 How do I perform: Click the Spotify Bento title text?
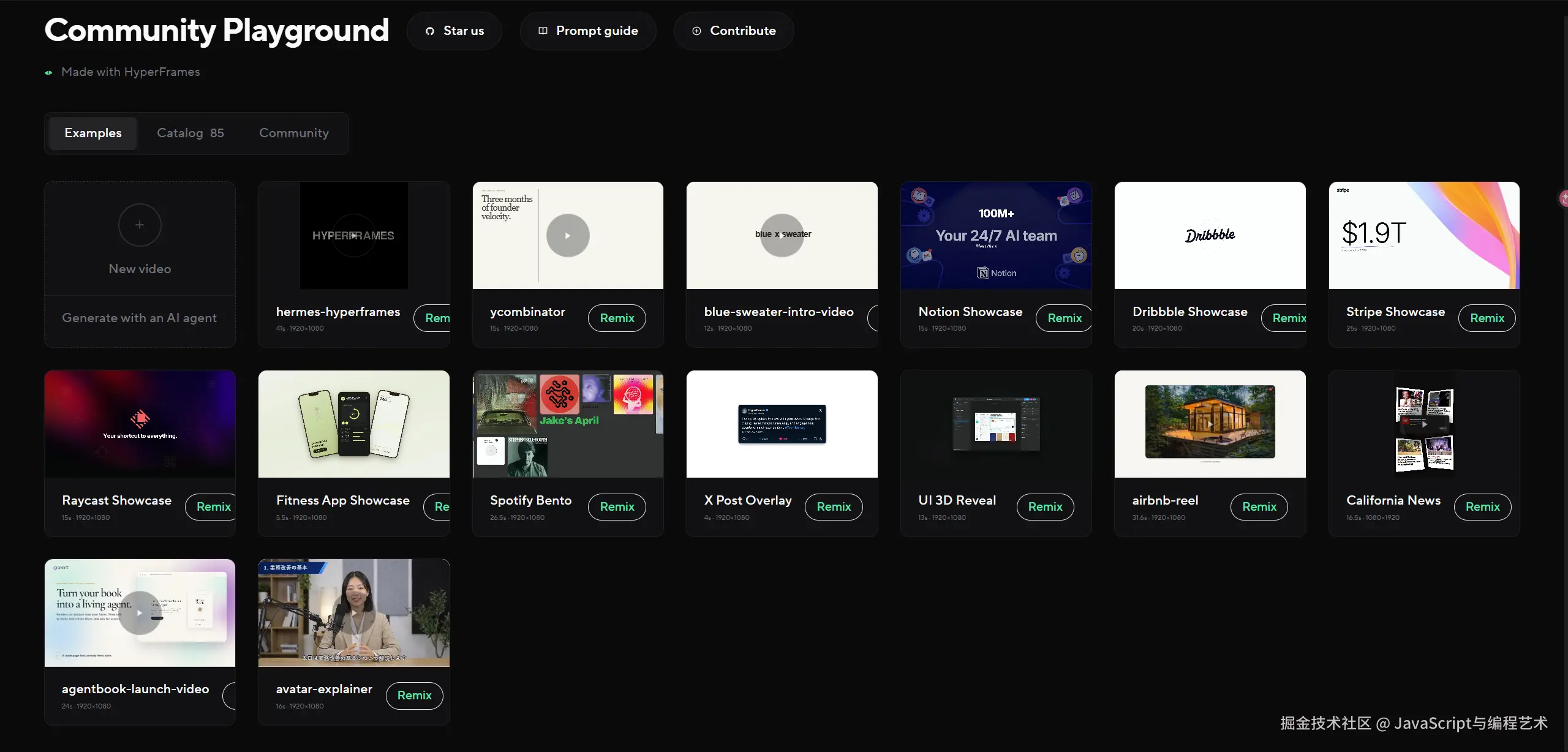pyautogui.click(x=530, y=500)
